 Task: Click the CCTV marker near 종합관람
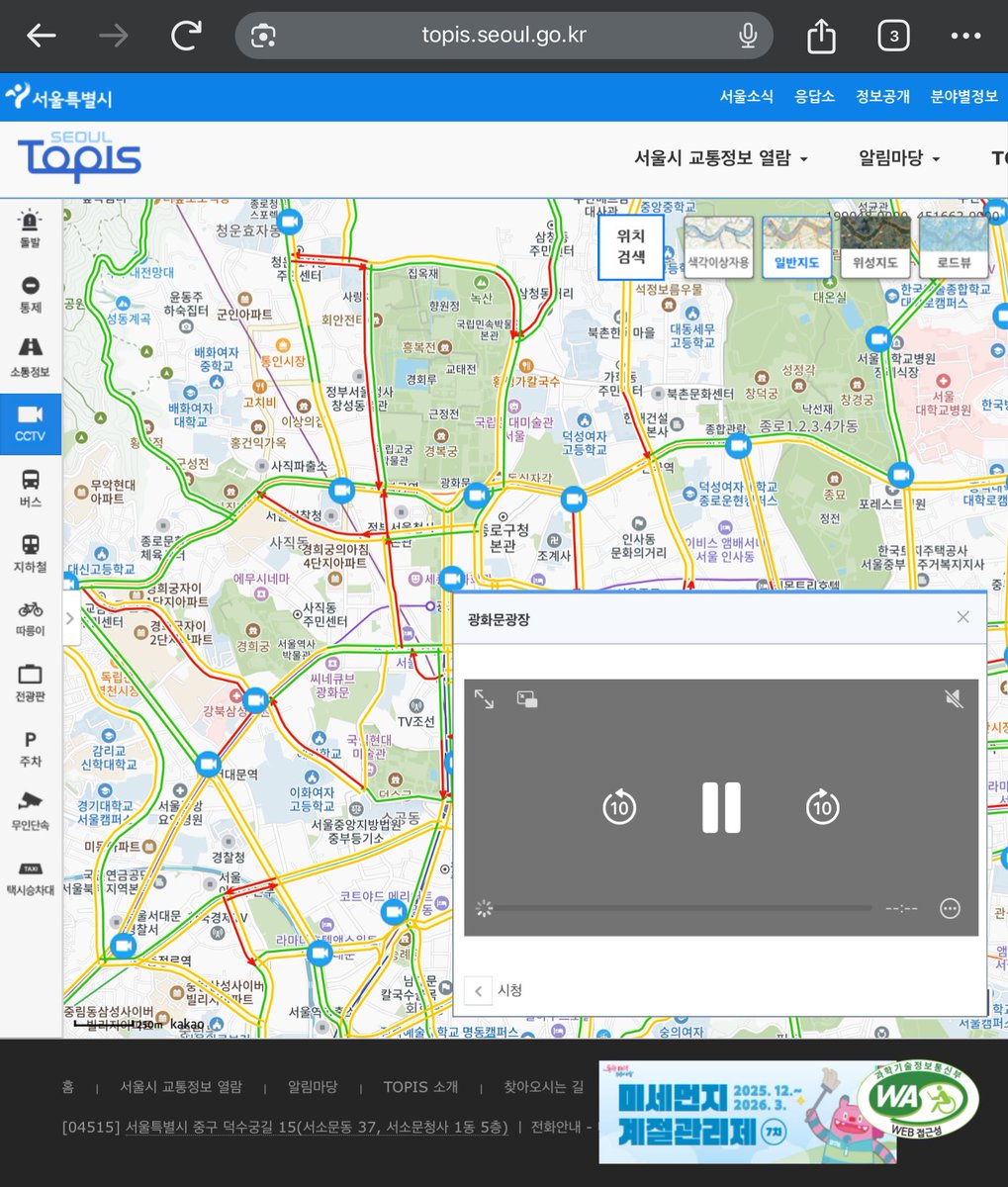coord(739,447)
